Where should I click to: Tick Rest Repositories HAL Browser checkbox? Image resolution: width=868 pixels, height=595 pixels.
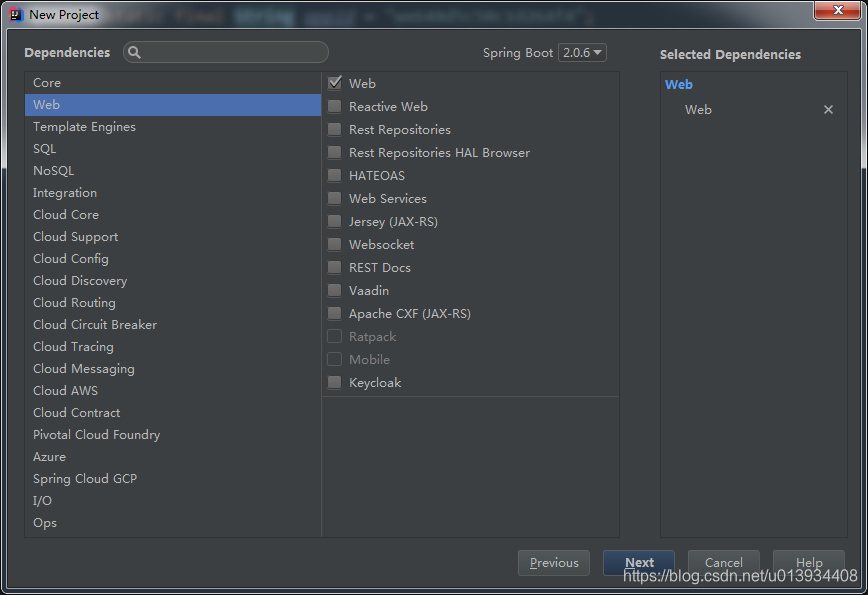334,152
